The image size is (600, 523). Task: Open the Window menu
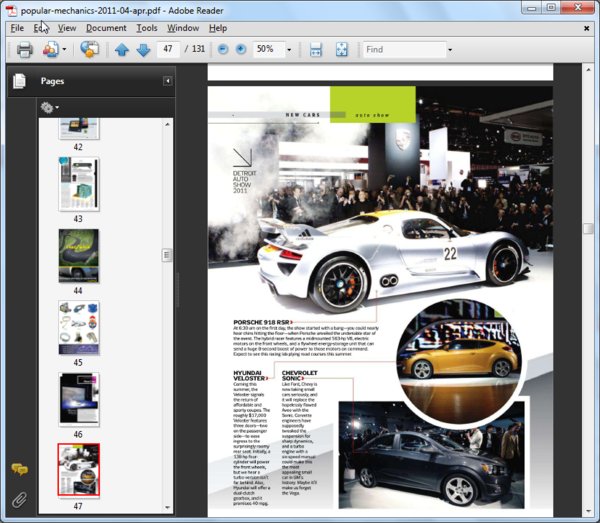pos(183,28)
